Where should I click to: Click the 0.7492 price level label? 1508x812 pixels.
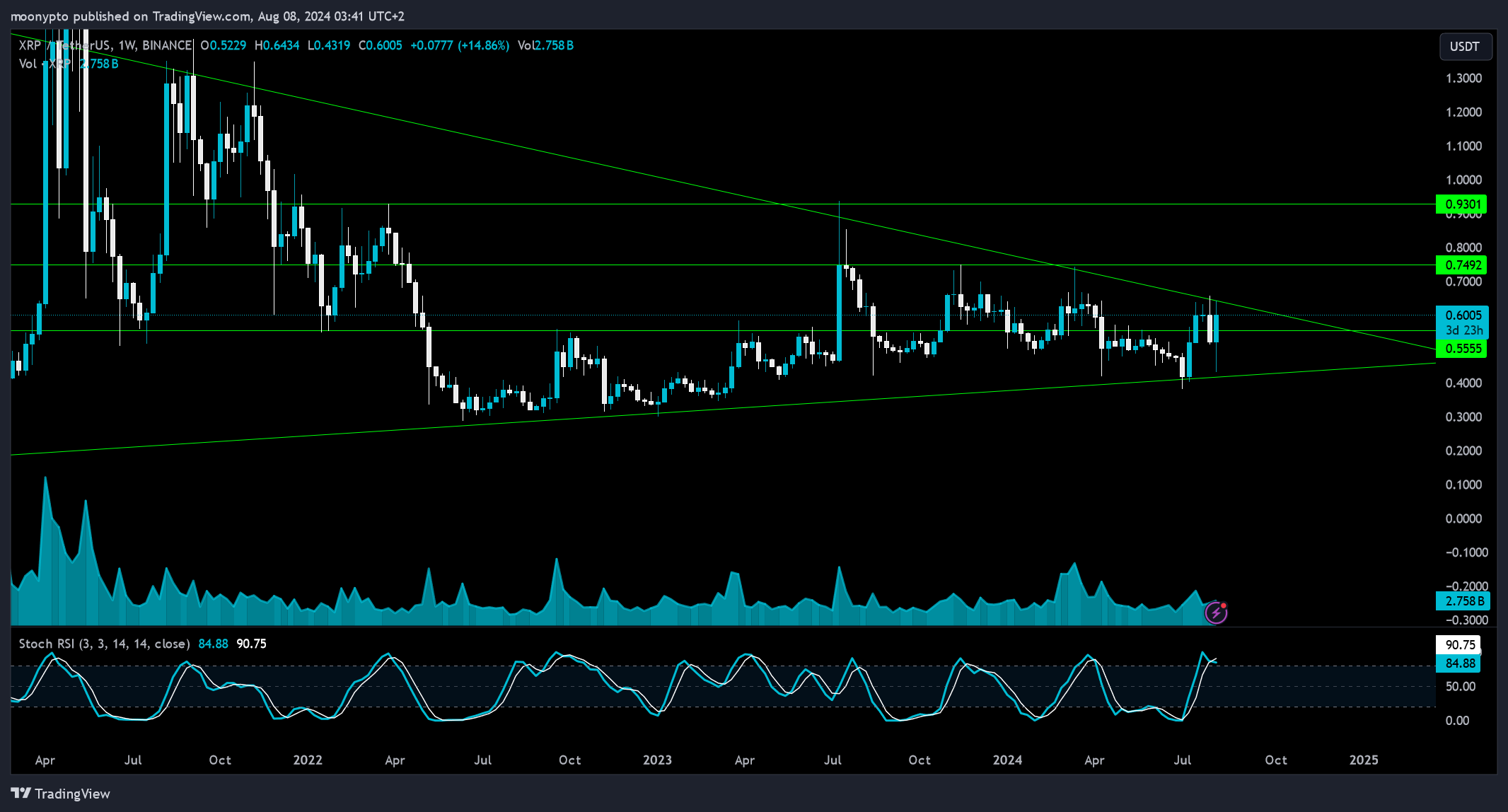[1462, 265]
